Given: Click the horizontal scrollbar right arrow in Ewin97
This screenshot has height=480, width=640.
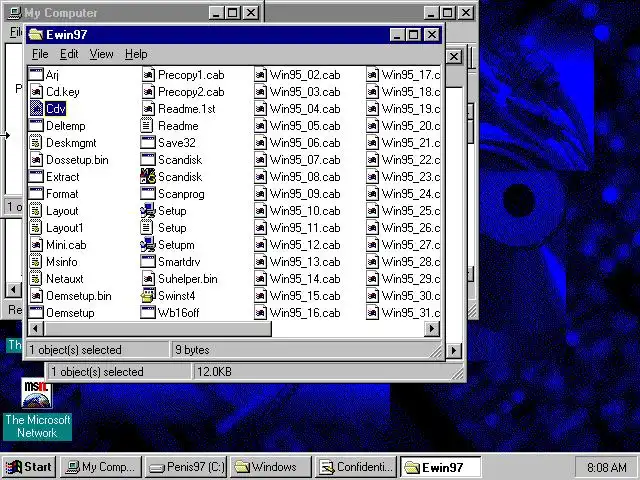Looking at the screenshot, I should pyautogui.click(x=432, y=329).
